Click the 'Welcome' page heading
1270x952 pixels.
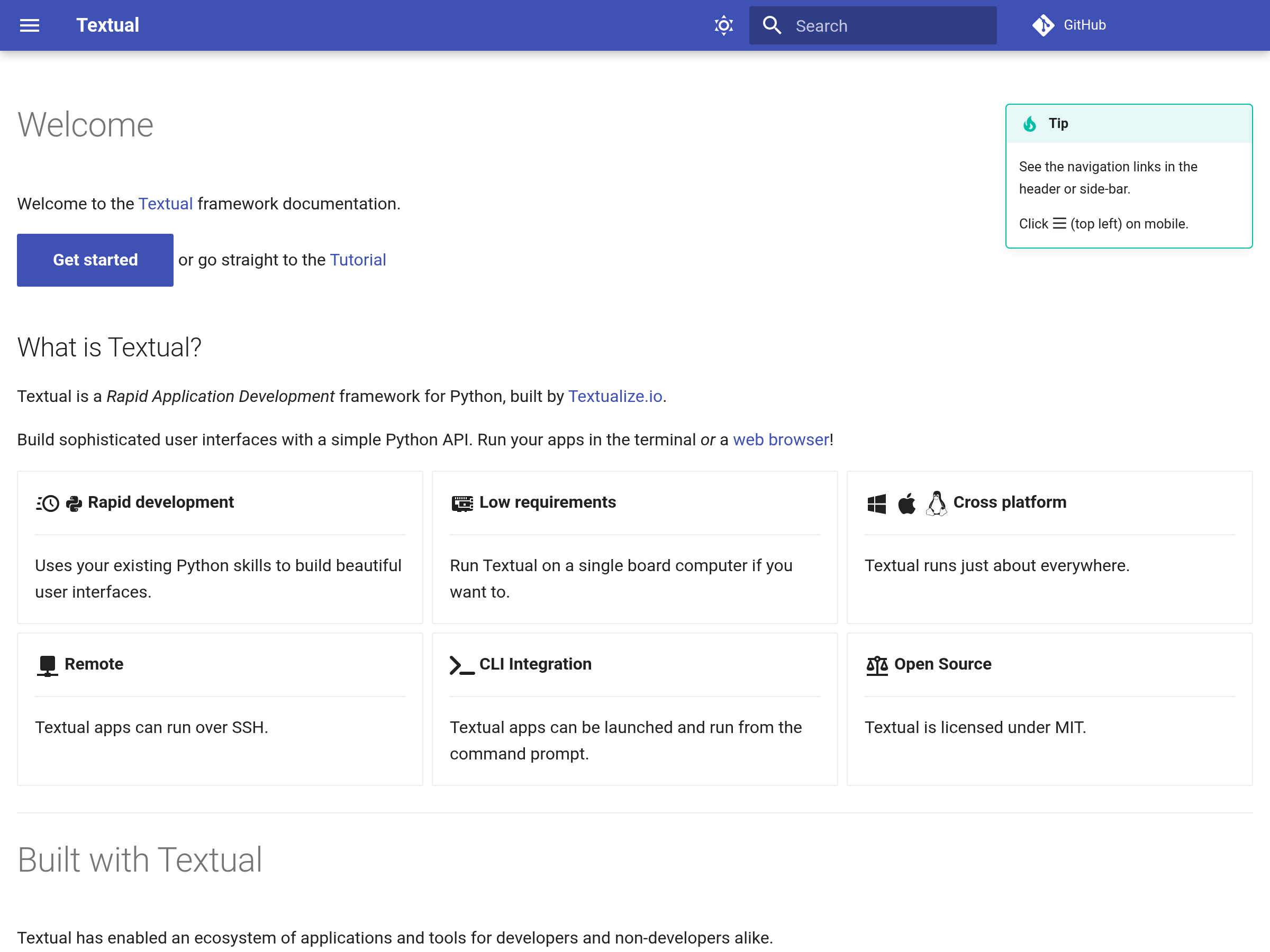(86, 124)
